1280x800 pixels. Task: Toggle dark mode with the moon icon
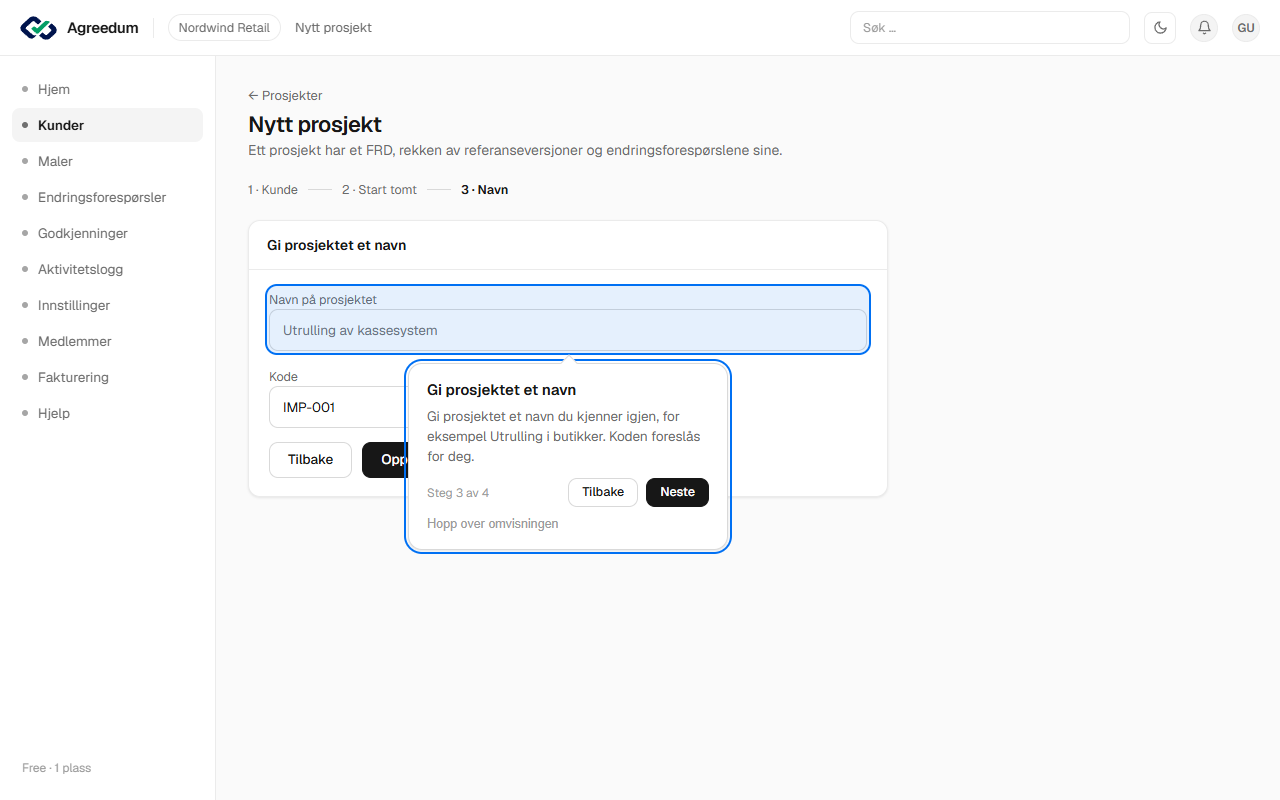(x=1160, y=28)
